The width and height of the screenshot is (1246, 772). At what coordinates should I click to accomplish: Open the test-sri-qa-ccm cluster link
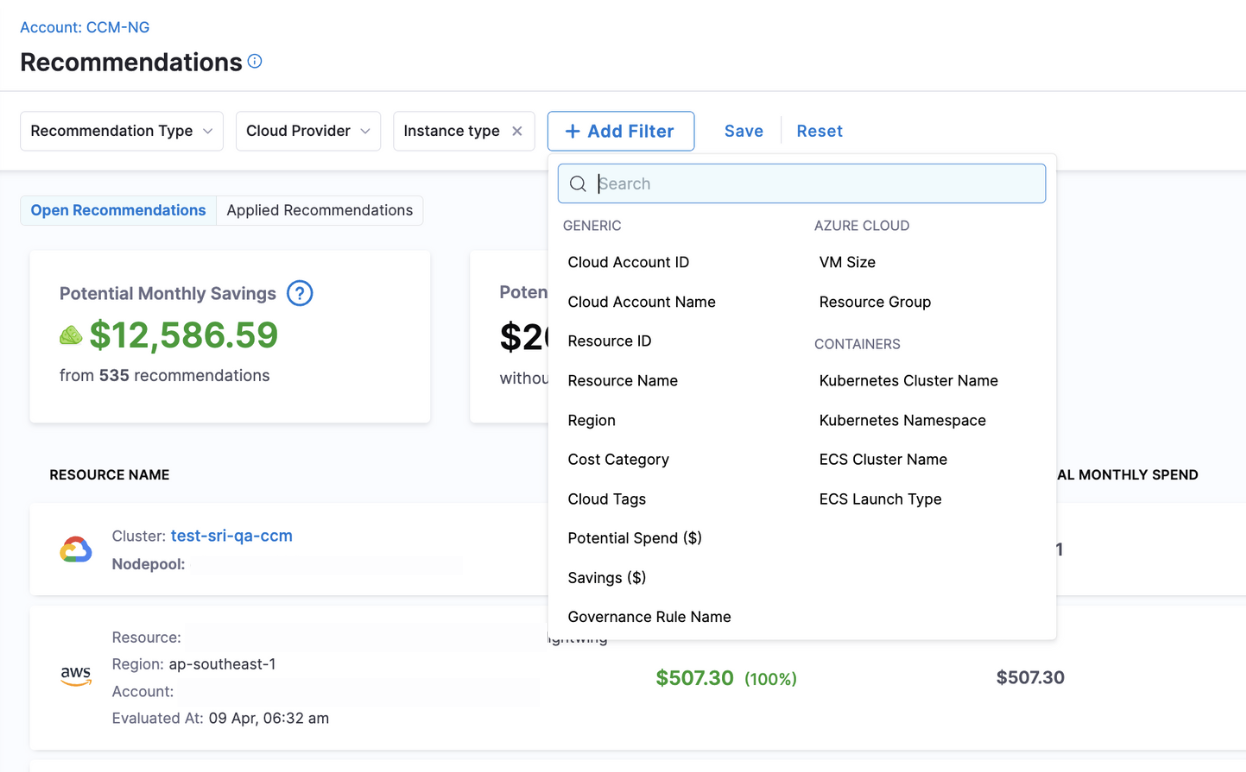coord(231,536)
